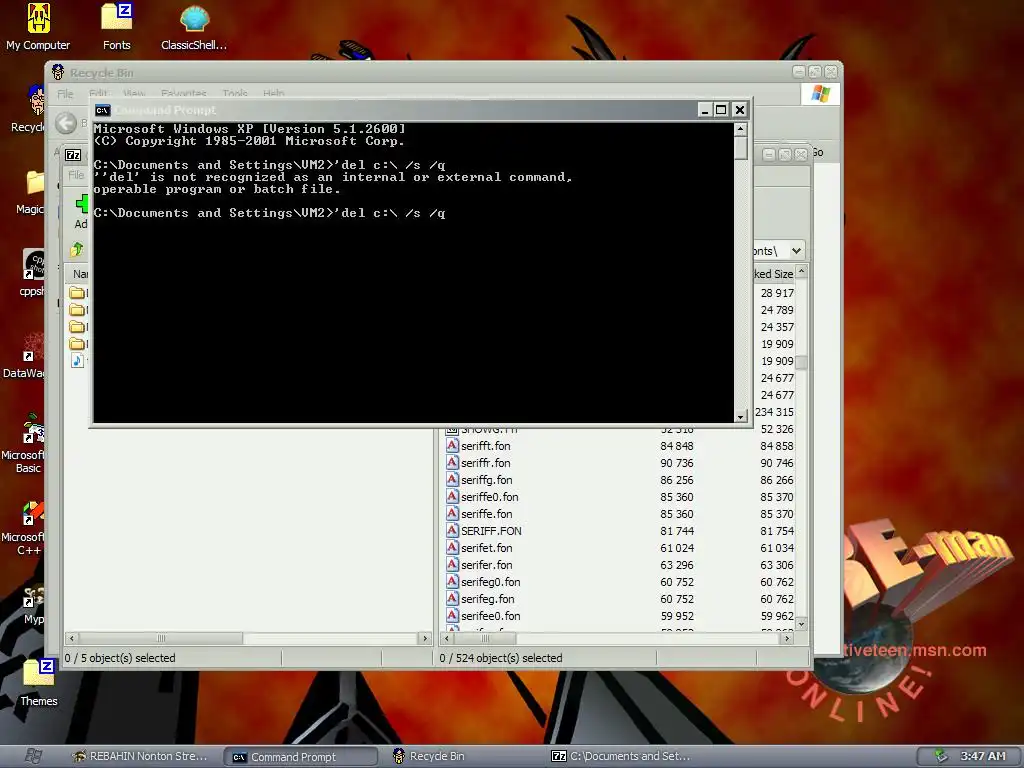Switch to REBAHIN Nonton Stre... taskbar button
Image resolution: width=1024 pixels, height=768 pixels.
(140, 756)
